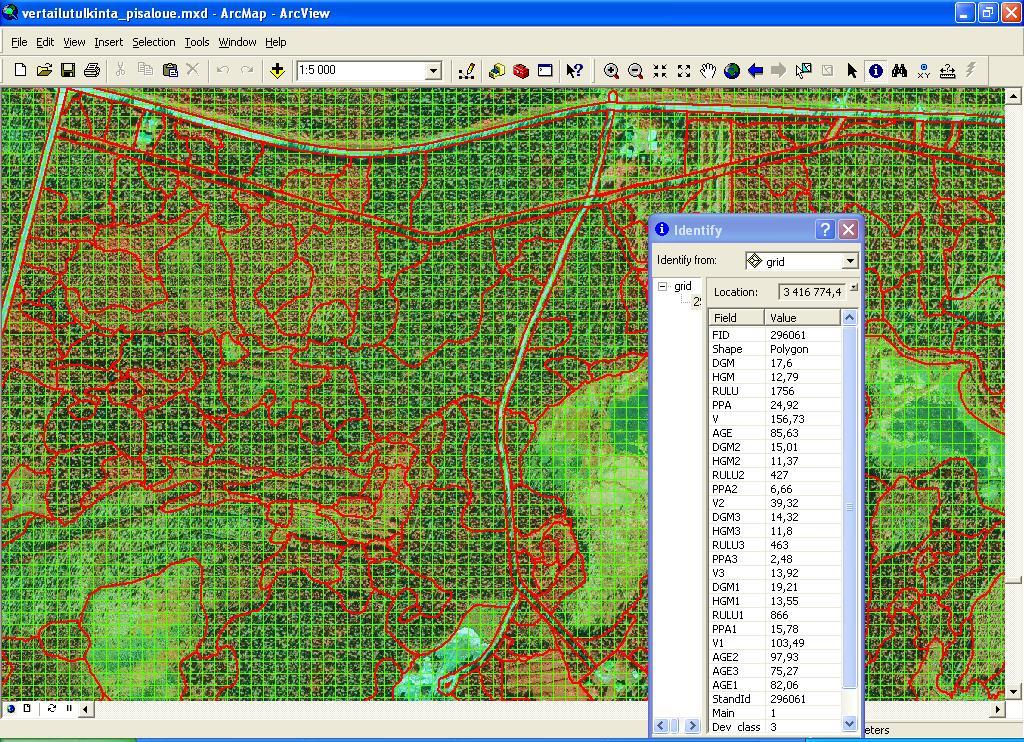Open the File menu
The width and height of the screenshot is (1024, 742).
click(x=19, y=42)
